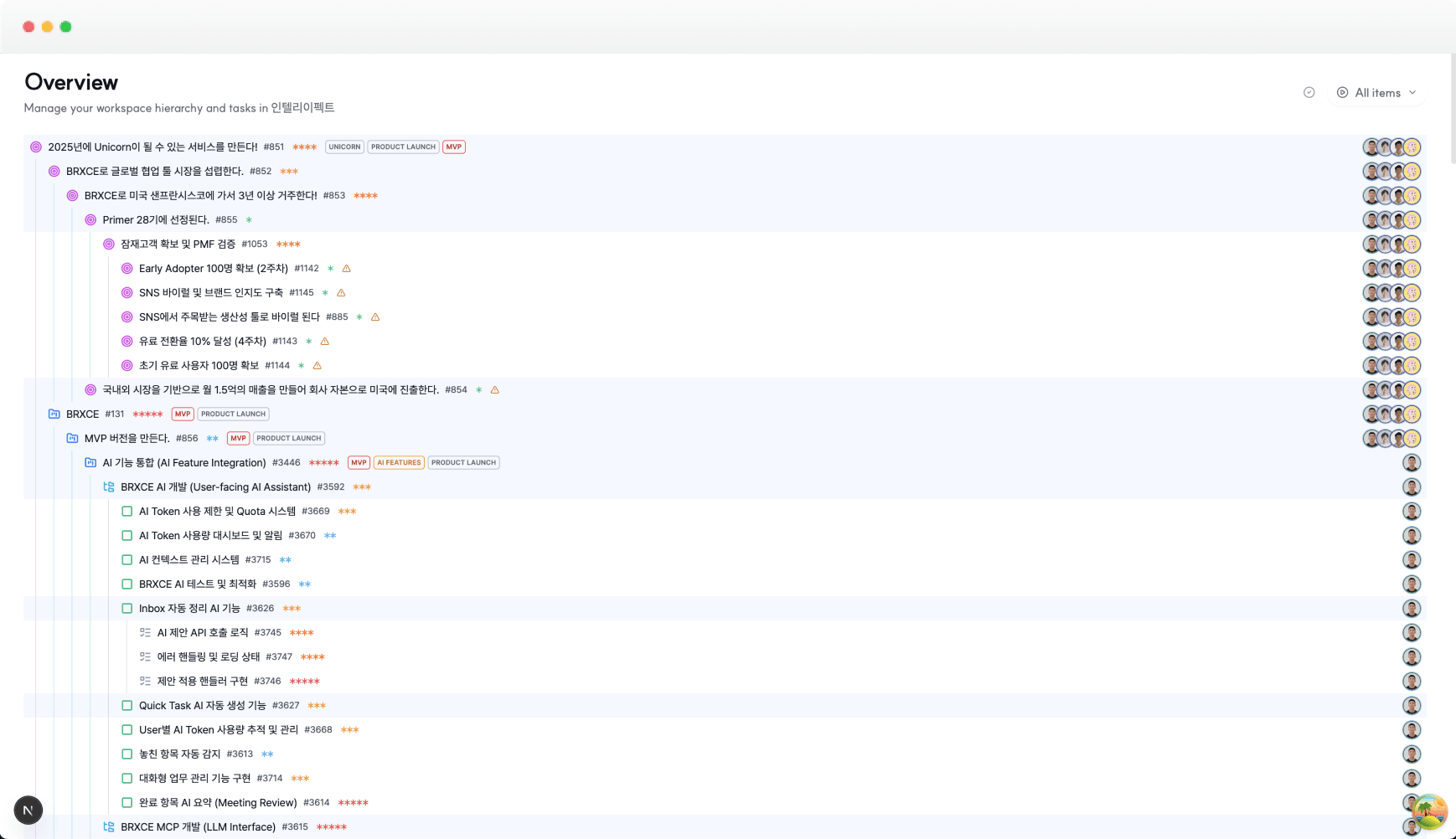The height and width of the screenshot is (839, 1456).
Task: Click the AI FEATURES tag on item #3446
Action: coord(399,462)
